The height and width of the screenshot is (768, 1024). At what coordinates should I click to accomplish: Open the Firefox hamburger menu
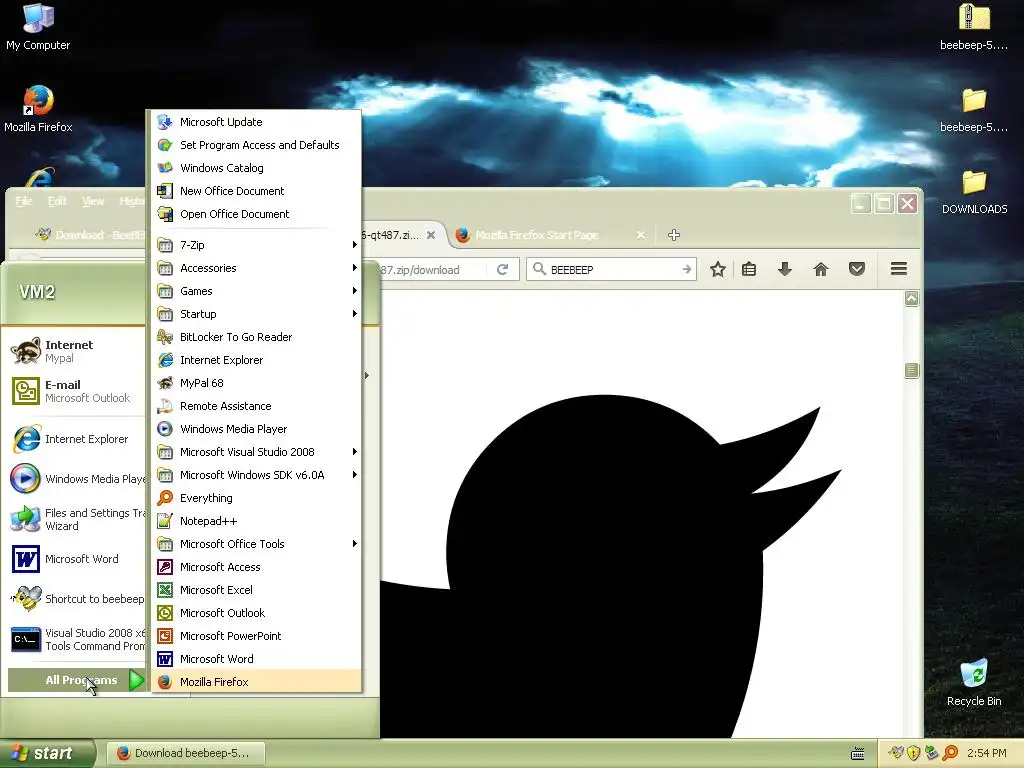899,268
